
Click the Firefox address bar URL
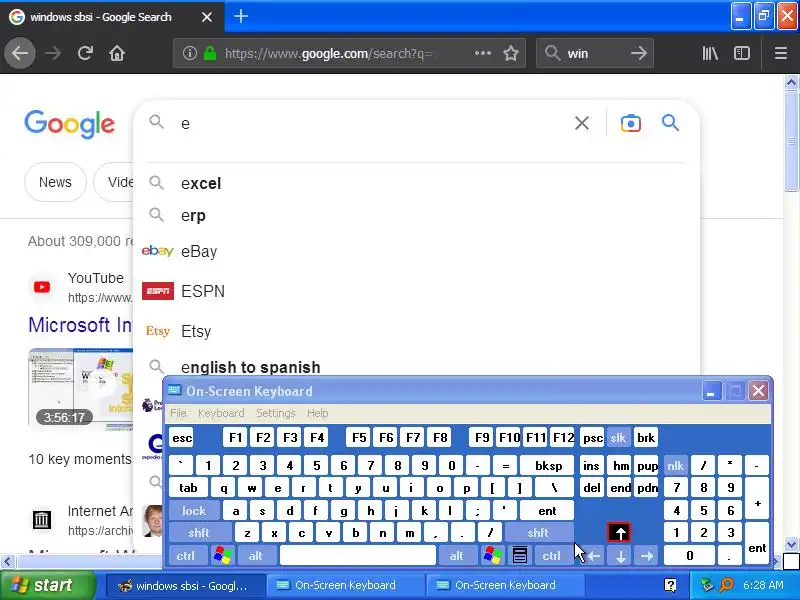(x=329, y=53)
